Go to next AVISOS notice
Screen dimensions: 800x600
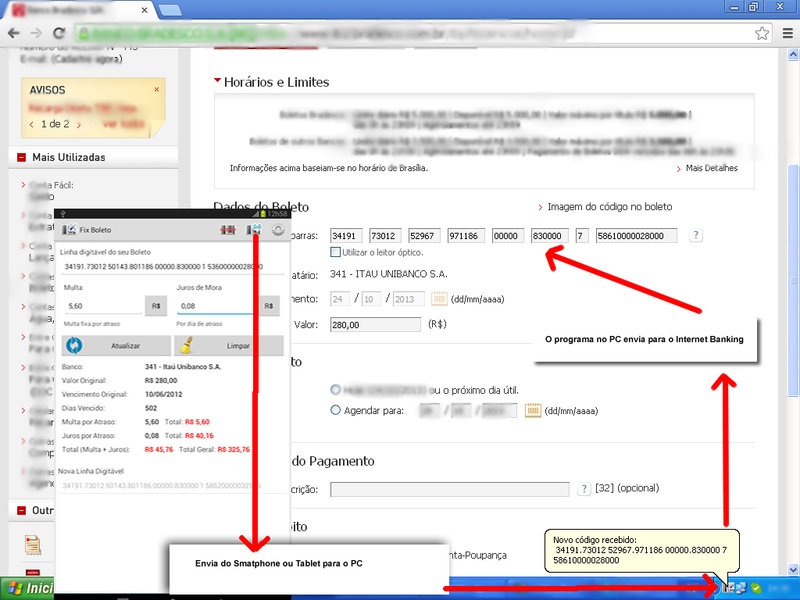point(79,124)
